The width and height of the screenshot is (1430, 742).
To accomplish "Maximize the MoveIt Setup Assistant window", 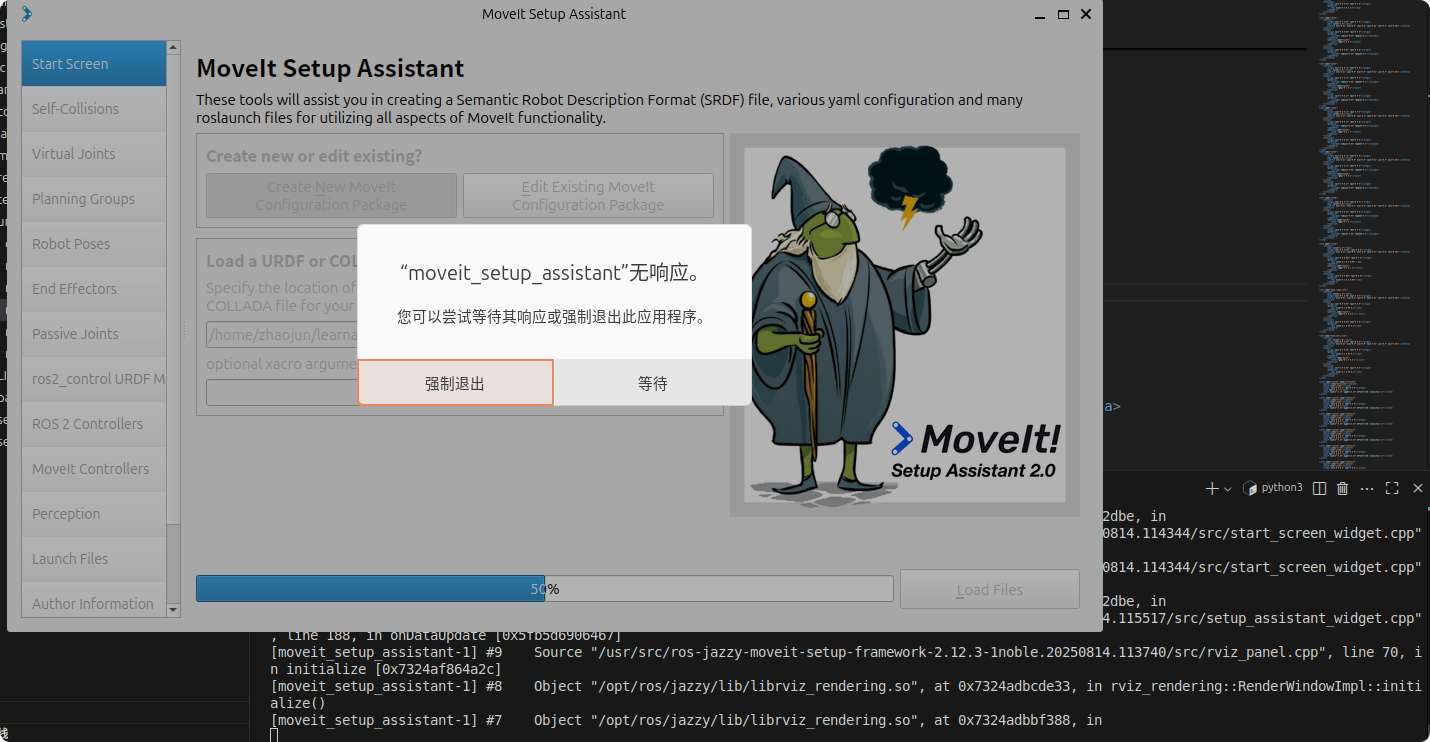I will 1063,14.
